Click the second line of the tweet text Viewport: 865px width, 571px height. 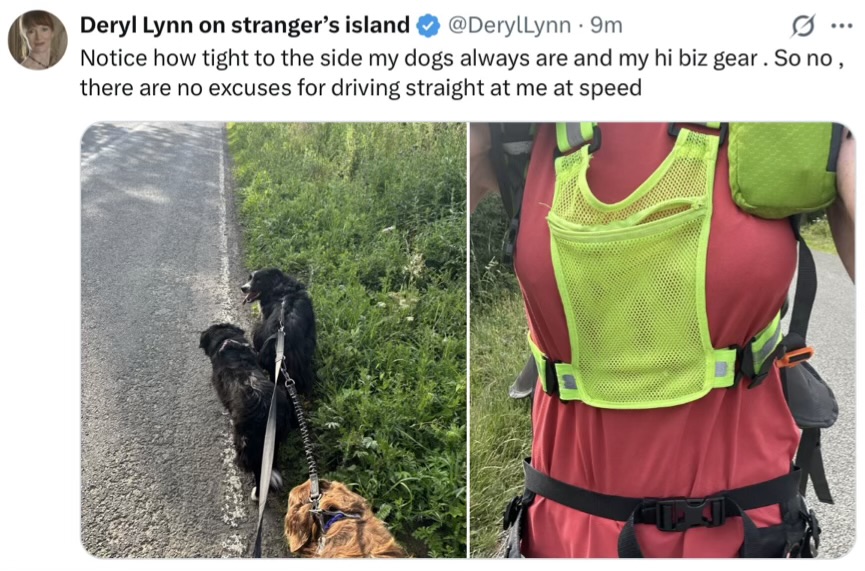point(361,88)
